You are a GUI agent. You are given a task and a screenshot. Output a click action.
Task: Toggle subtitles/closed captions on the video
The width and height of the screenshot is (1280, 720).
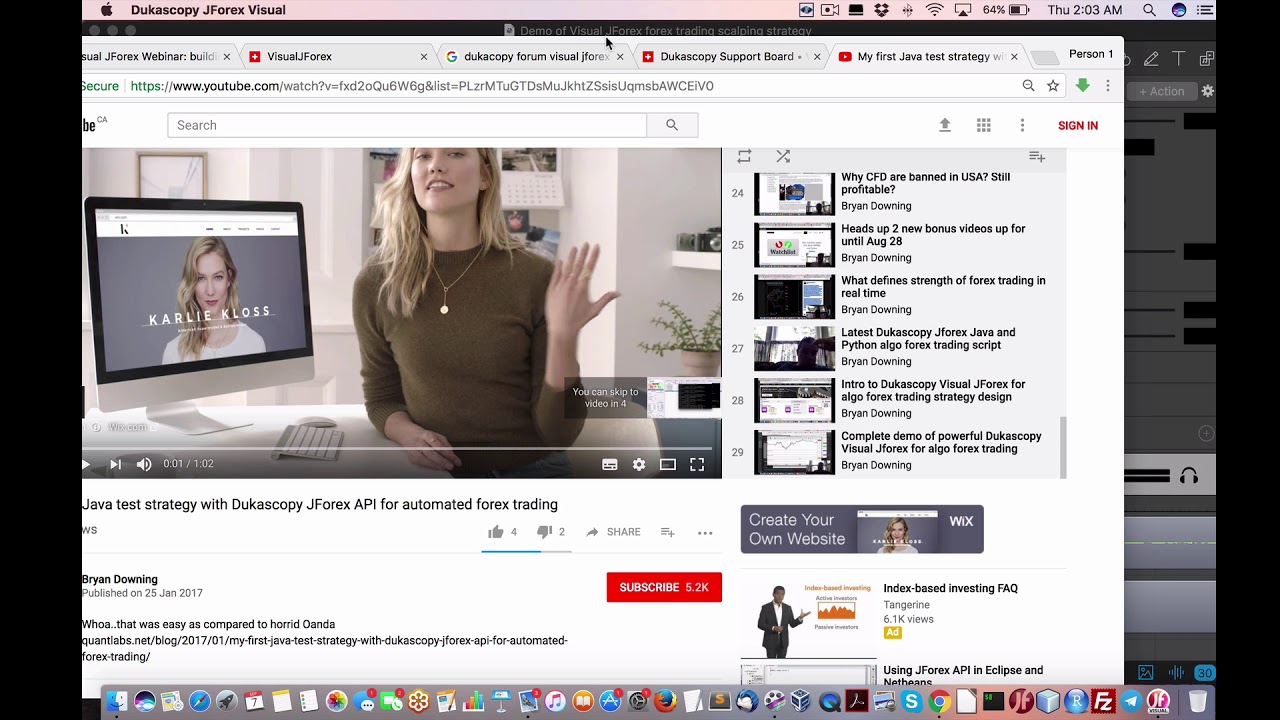click(x=610, y=464)
